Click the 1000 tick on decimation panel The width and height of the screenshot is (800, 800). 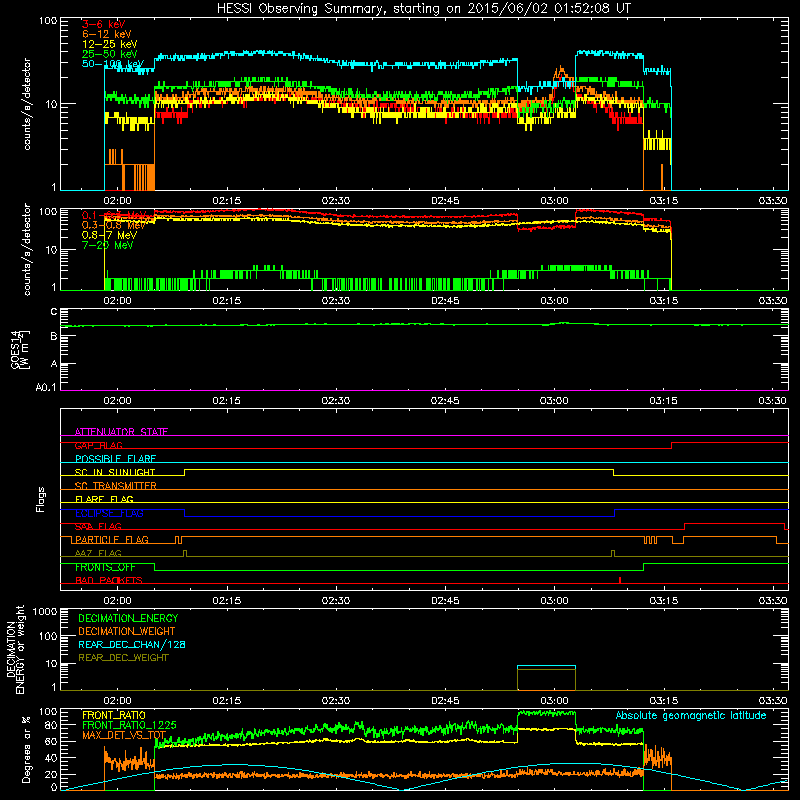[45, 611]
